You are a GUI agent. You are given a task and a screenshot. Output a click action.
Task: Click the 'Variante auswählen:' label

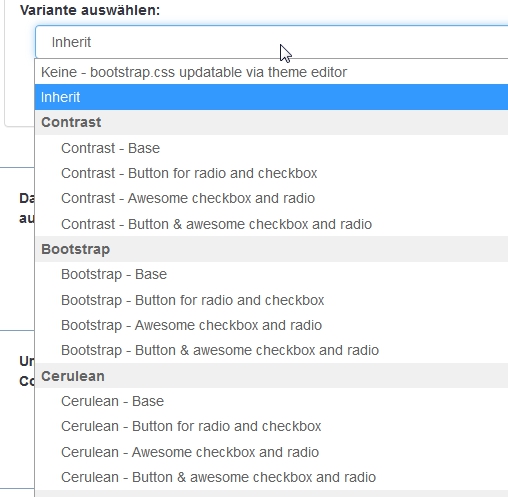click(90, 10)
